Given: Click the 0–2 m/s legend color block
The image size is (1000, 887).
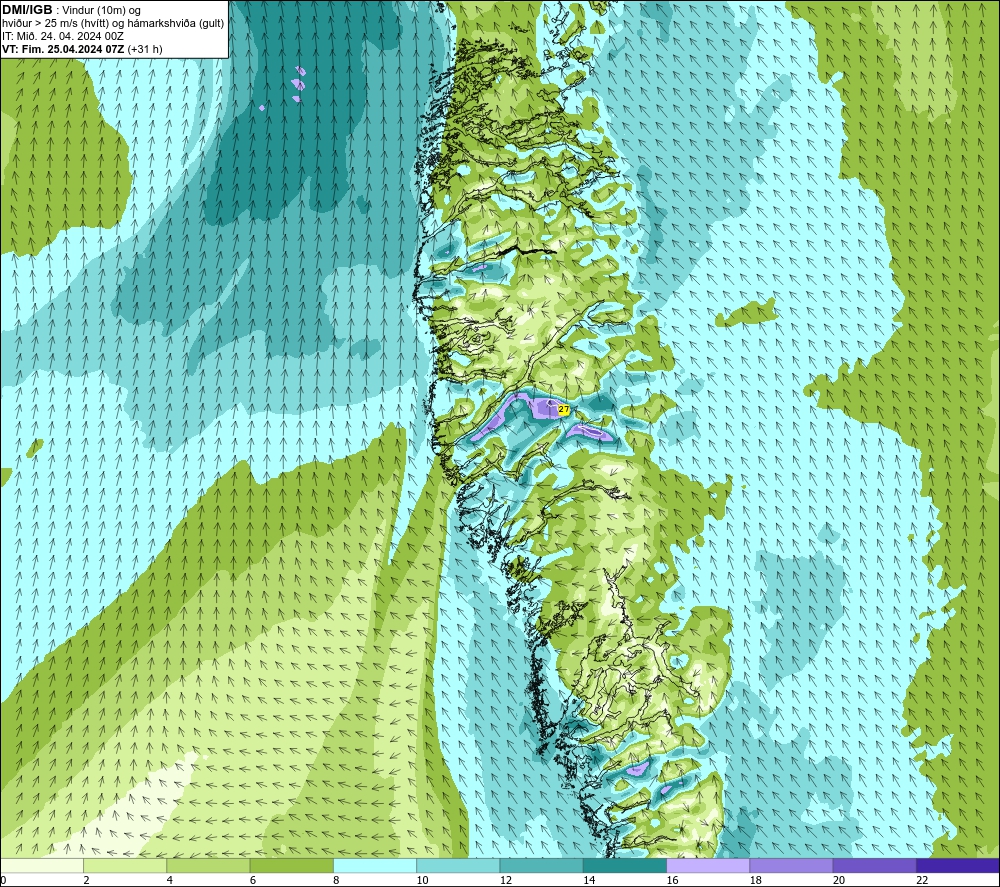Looking at the screenshot, I should pos(41,865).
